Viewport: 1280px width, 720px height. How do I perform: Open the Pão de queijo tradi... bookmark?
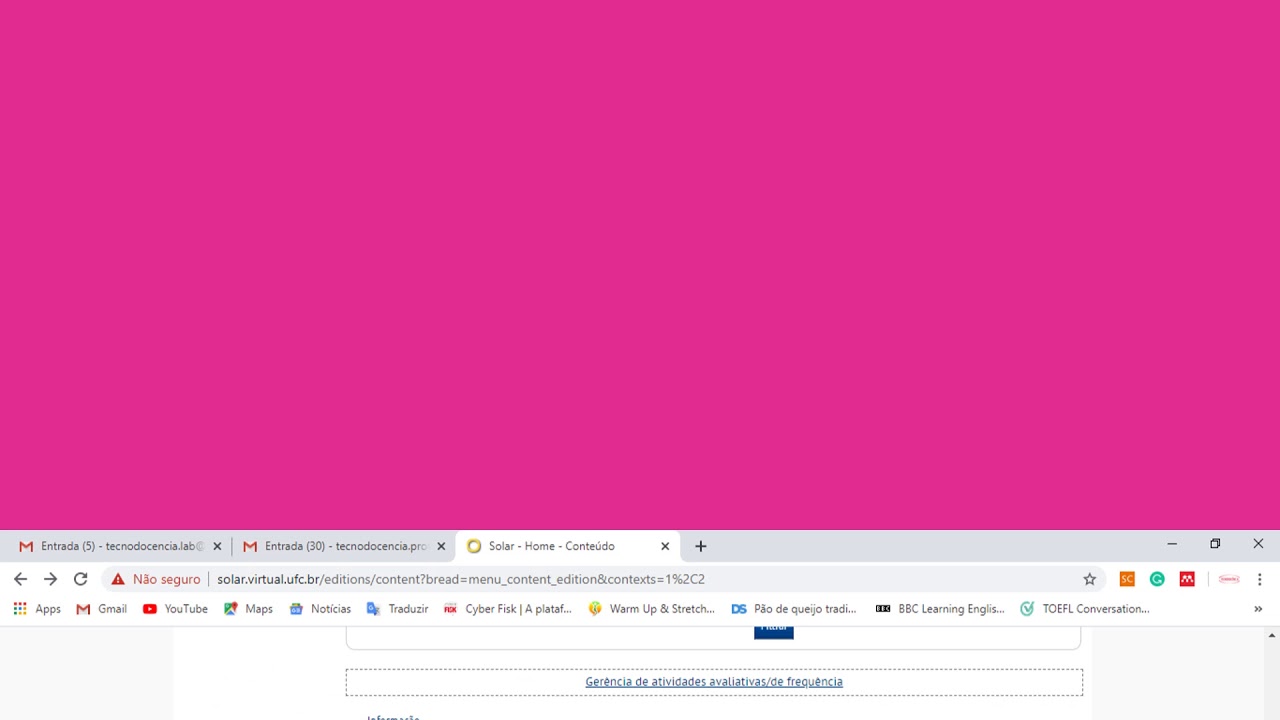pos(794,608)
